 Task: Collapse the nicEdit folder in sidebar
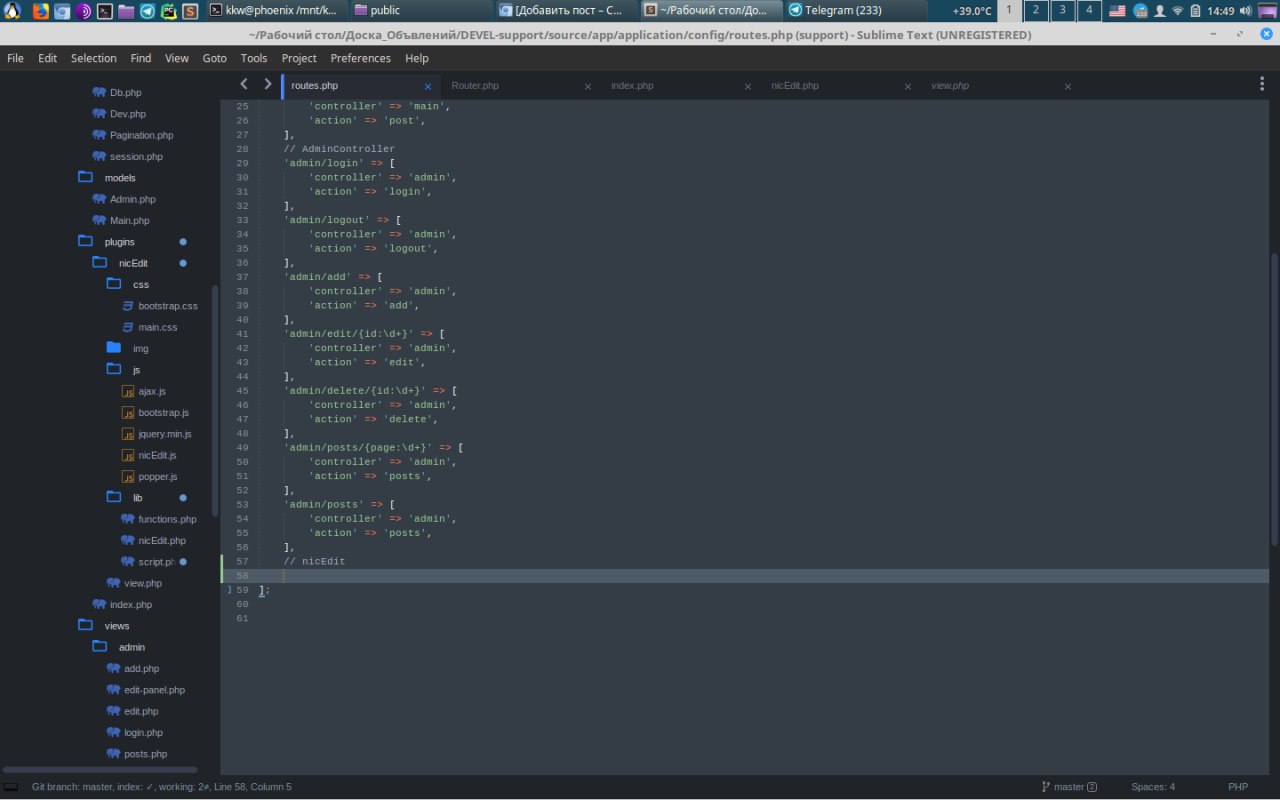(100, 263)
